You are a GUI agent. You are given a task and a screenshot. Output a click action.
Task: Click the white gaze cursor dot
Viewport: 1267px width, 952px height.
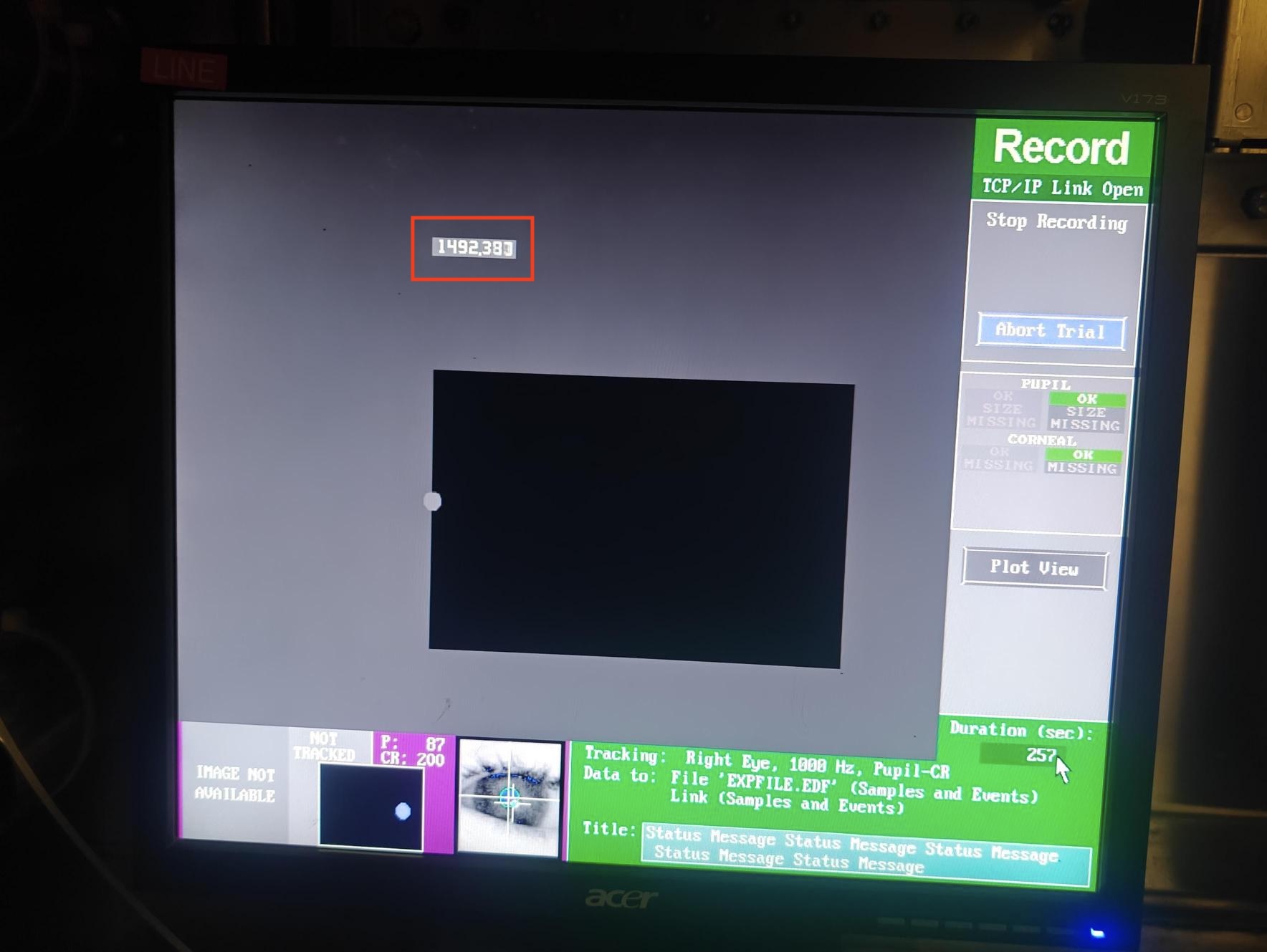433,502
